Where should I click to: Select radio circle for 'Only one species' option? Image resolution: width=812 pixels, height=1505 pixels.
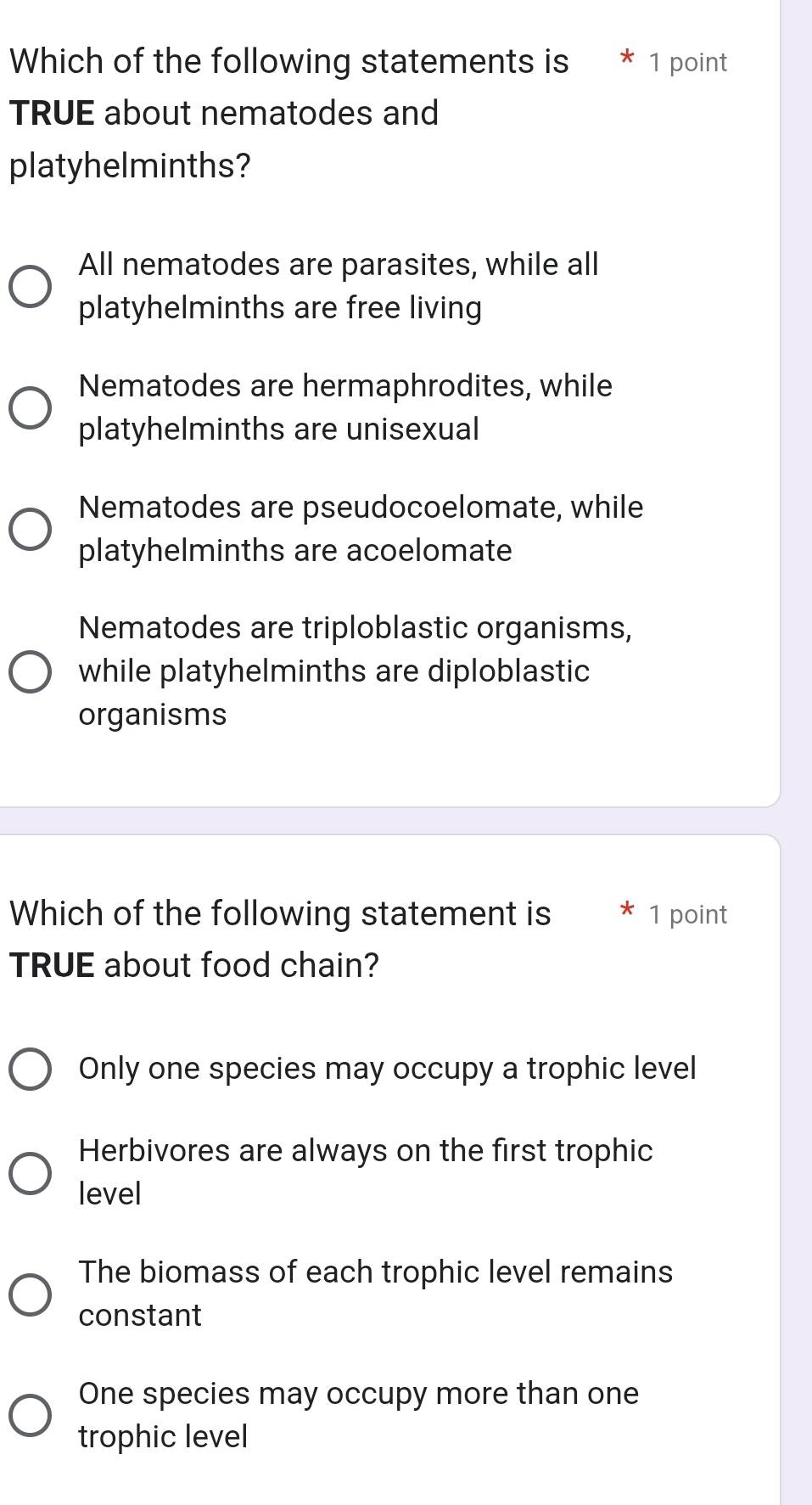tap(30, 1069)
